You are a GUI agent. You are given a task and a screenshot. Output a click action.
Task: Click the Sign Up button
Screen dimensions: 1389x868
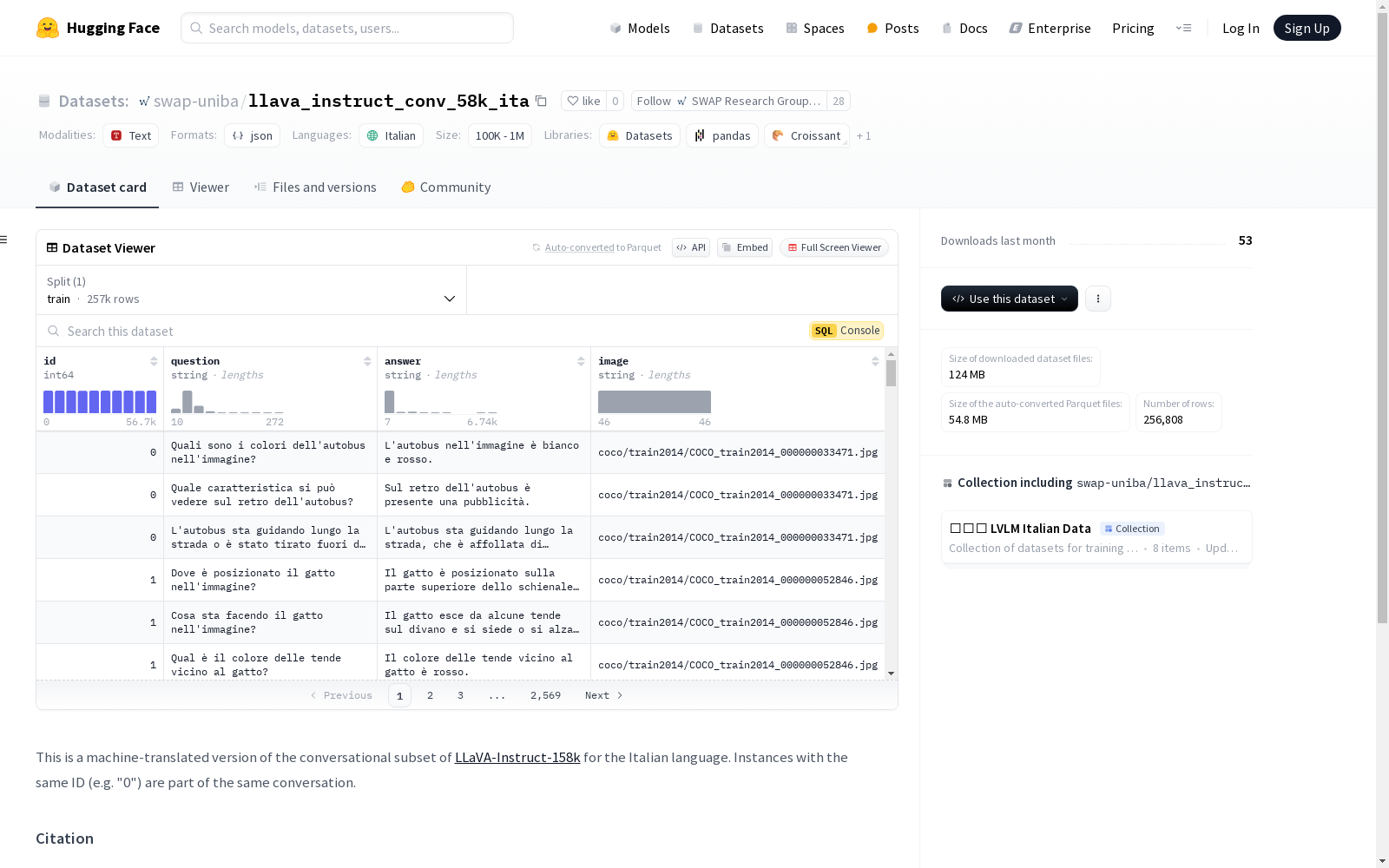point(1307,28)
